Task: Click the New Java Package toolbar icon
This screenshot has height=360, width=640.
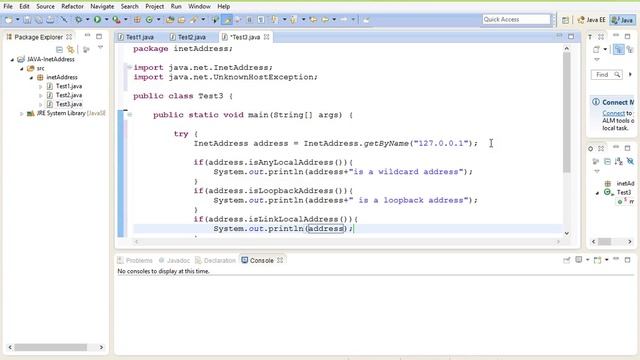Action: click(137, 20)
